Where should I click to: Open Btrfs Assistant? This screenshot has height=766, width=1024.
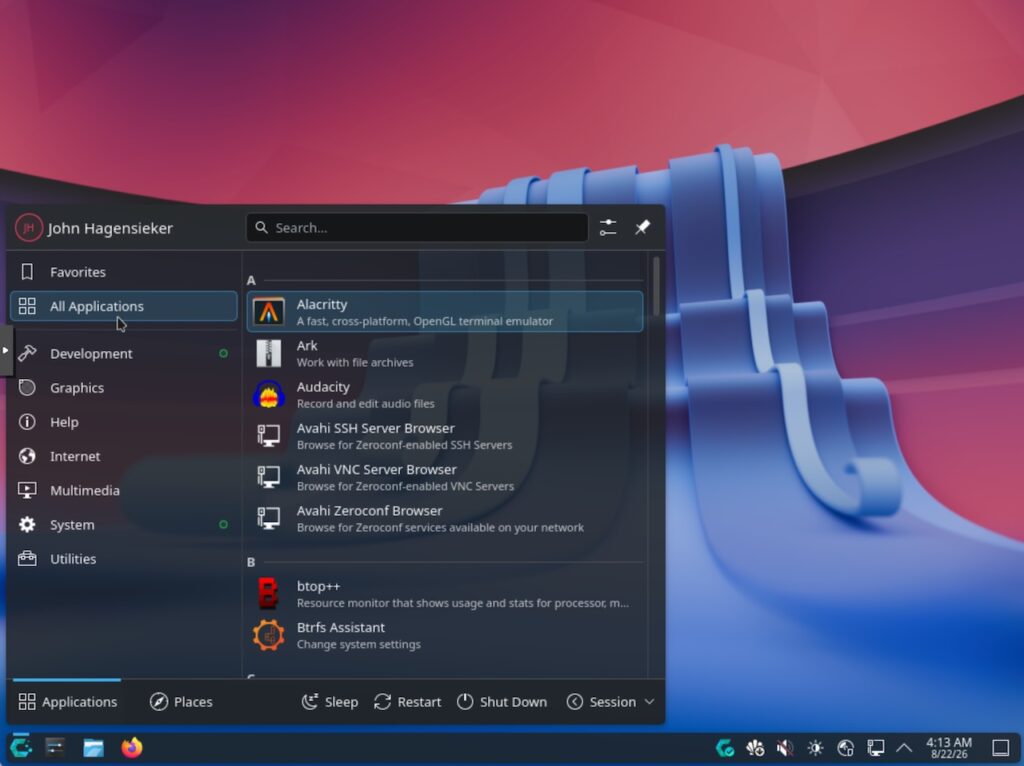tap(445, 635)
